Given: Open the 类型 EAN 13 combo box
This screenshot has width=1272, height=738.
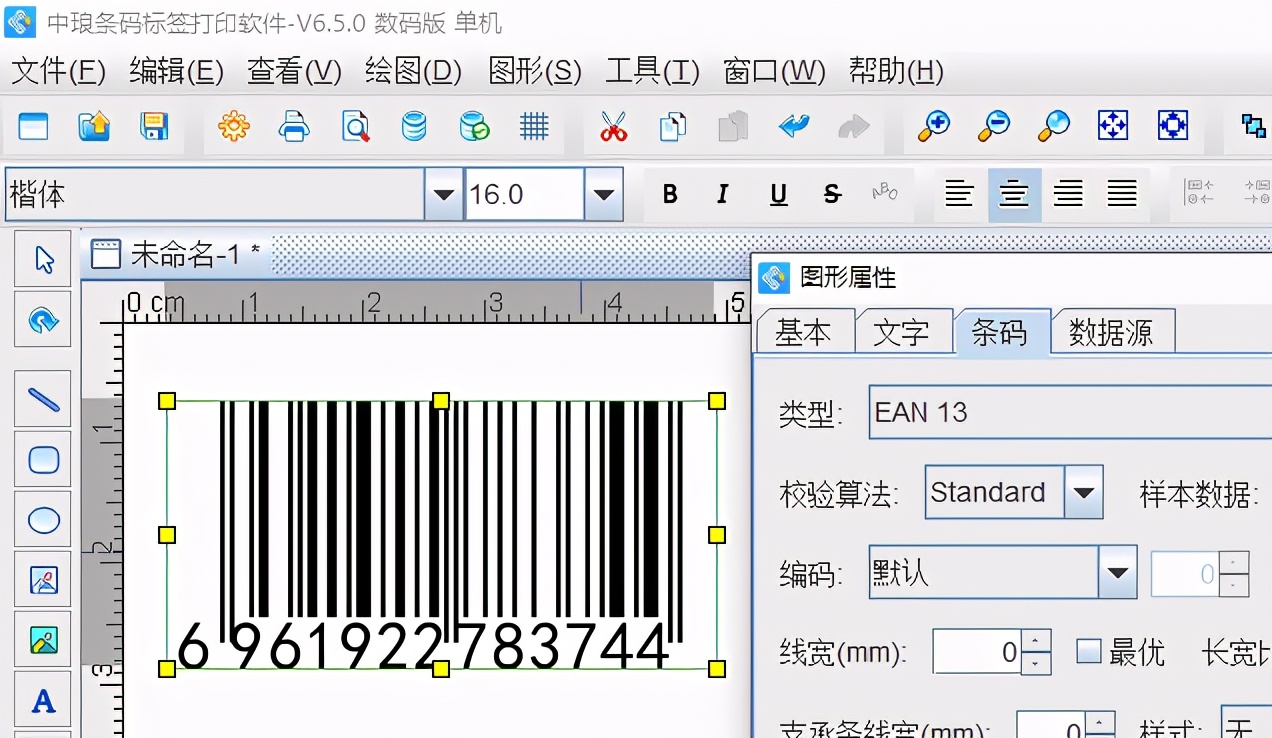Looking at the screenshot, I should 1070,412.
